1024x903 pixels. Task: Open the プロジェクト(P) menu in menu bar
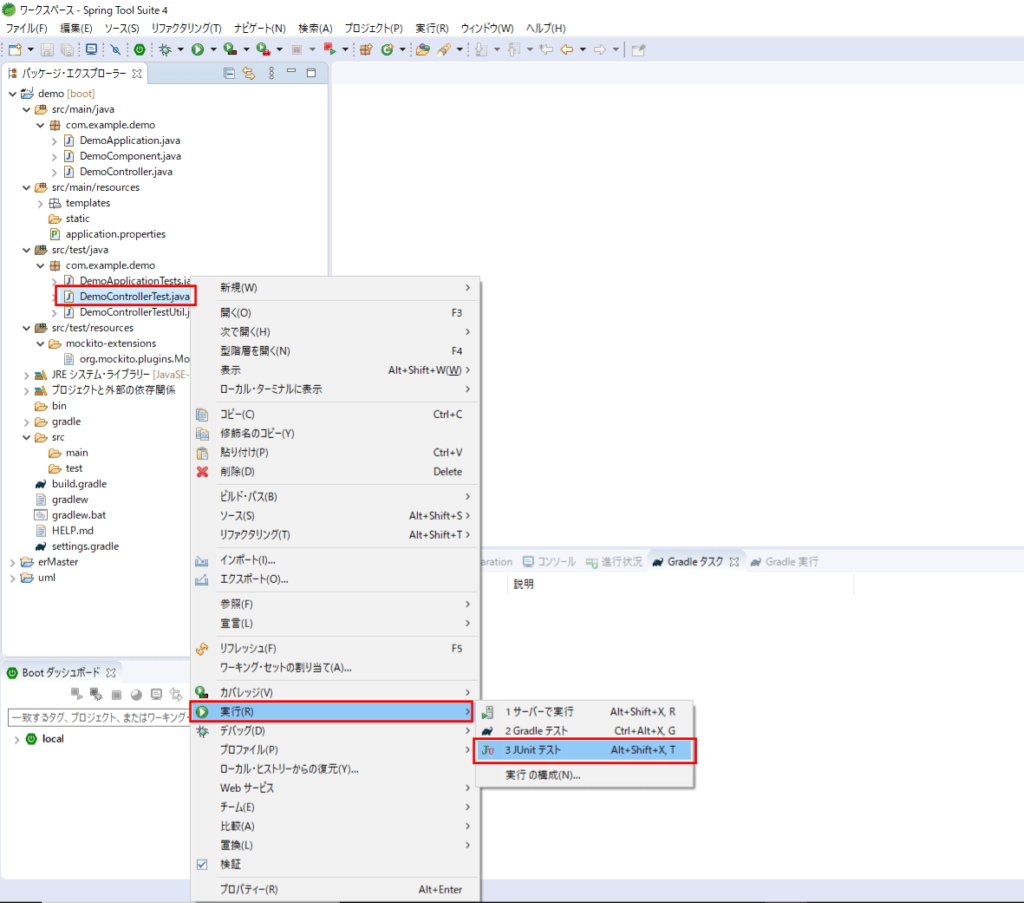(373, 28)
